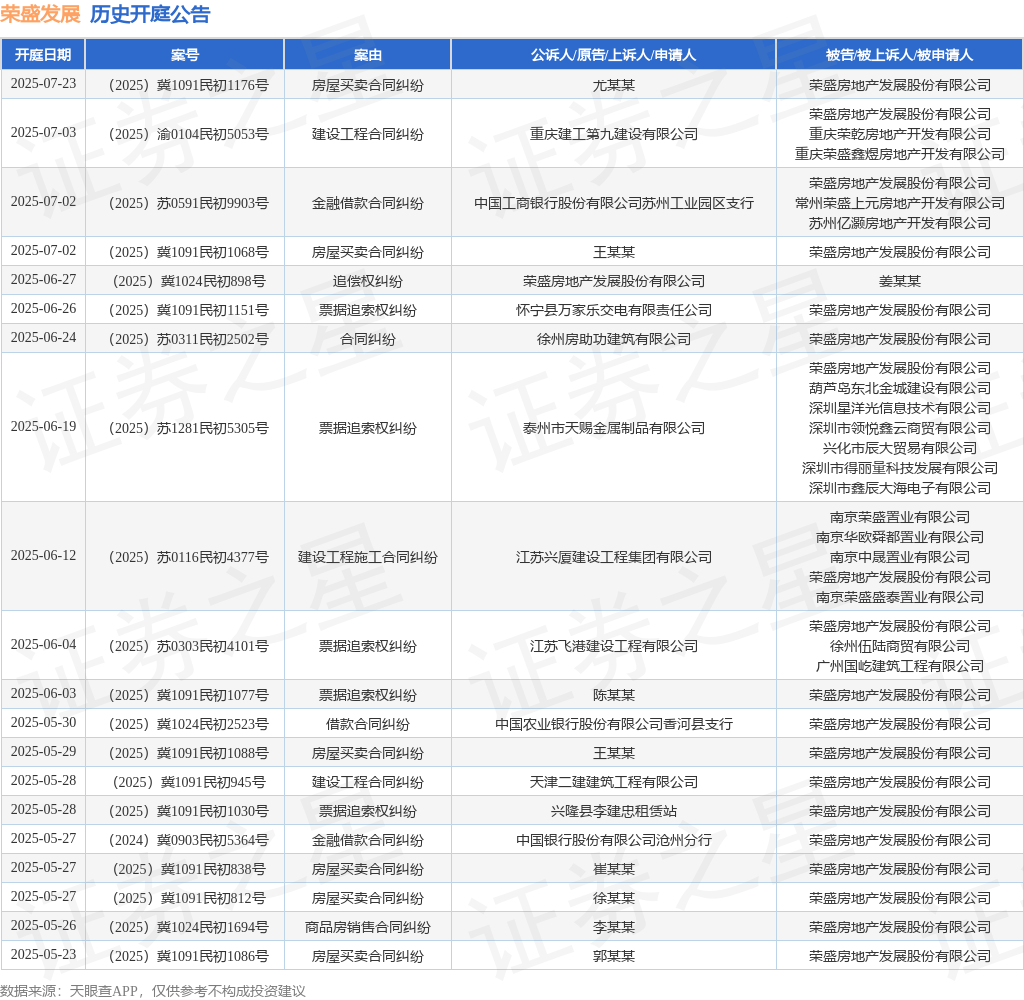Click defendant '深圳市得丽量科技发展有限公司'

(899, 468)
